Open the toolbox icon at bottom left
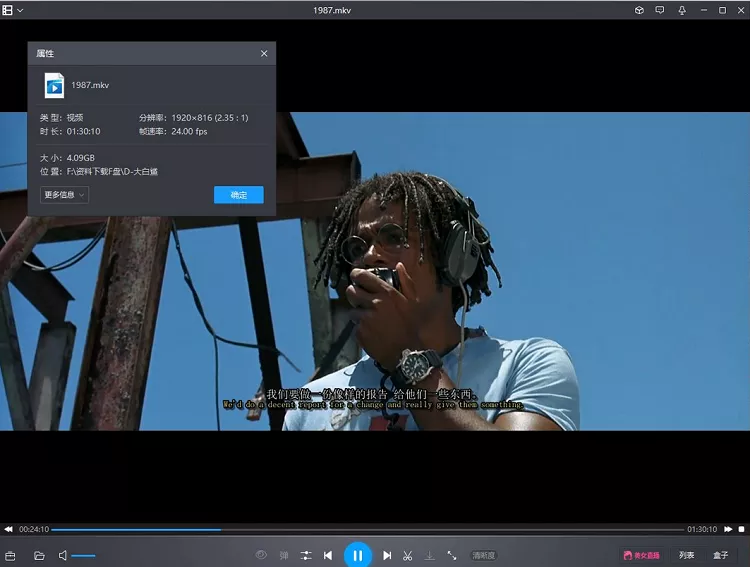 tap(11, 555)
